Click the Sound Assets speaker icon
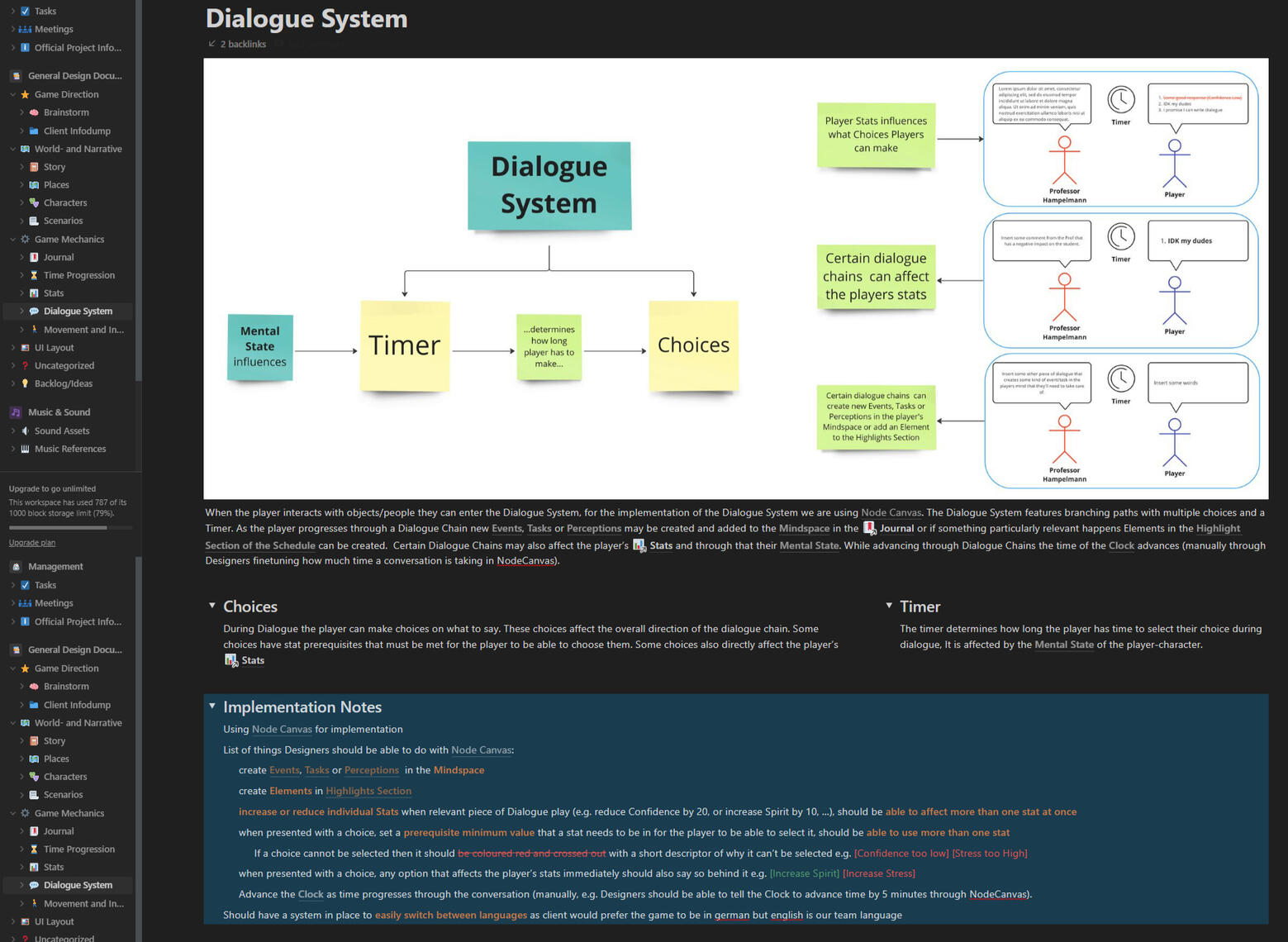 tap(25, 431)
